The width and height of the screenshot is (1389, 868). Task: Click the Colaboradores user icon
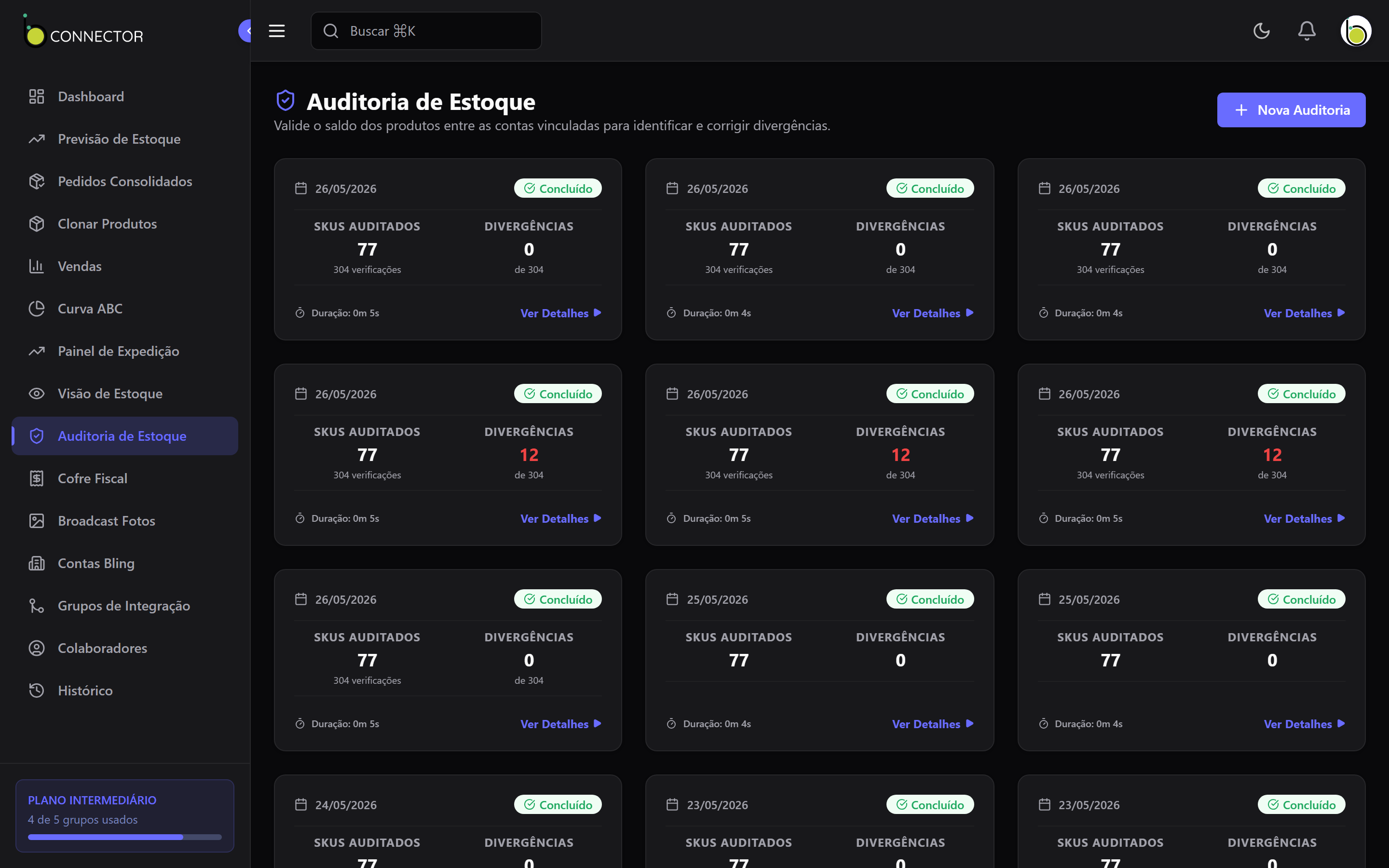[37, 649]
